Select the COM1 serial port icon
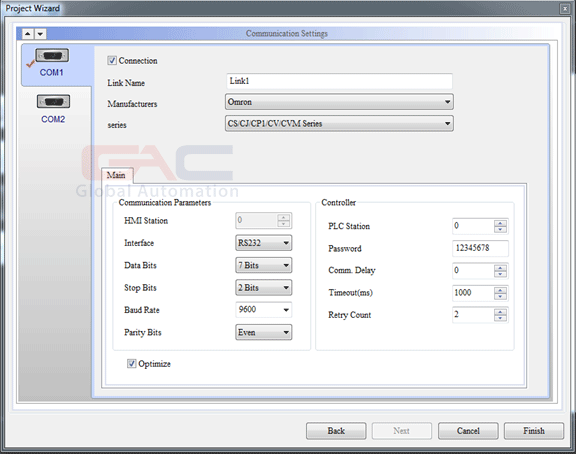 [x=52, y=56]
